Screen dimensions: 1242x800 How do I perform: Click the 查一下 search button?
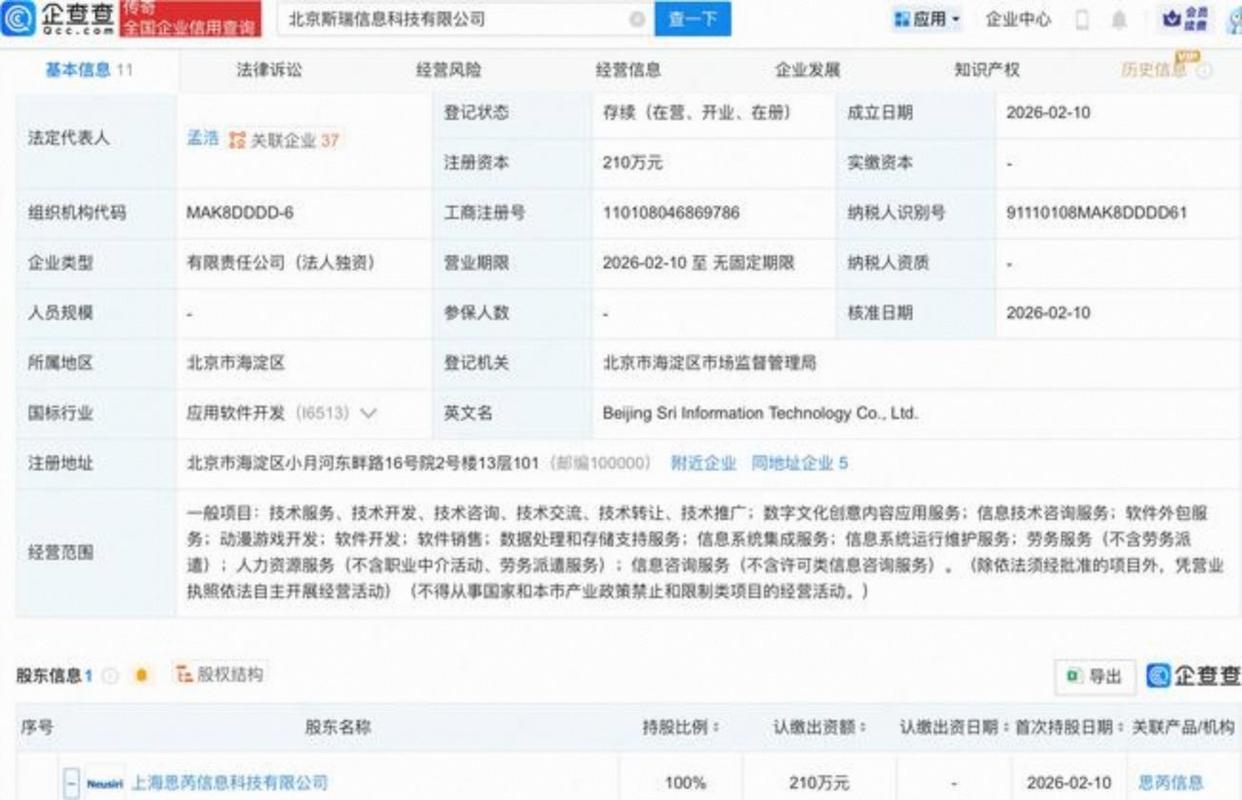pos(692,19)
